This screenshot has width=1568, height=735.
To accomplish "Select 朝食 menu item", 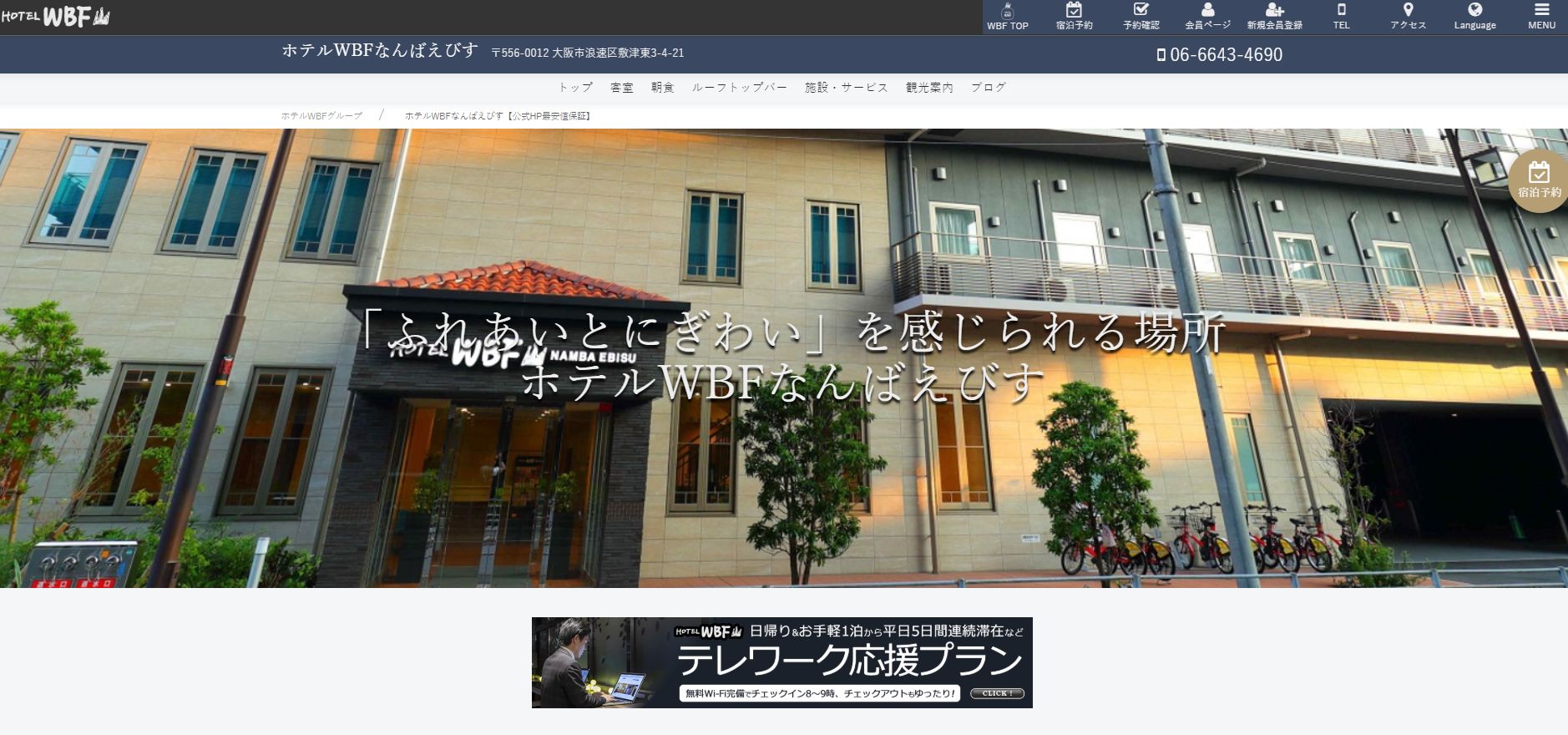I will [663, 88].
